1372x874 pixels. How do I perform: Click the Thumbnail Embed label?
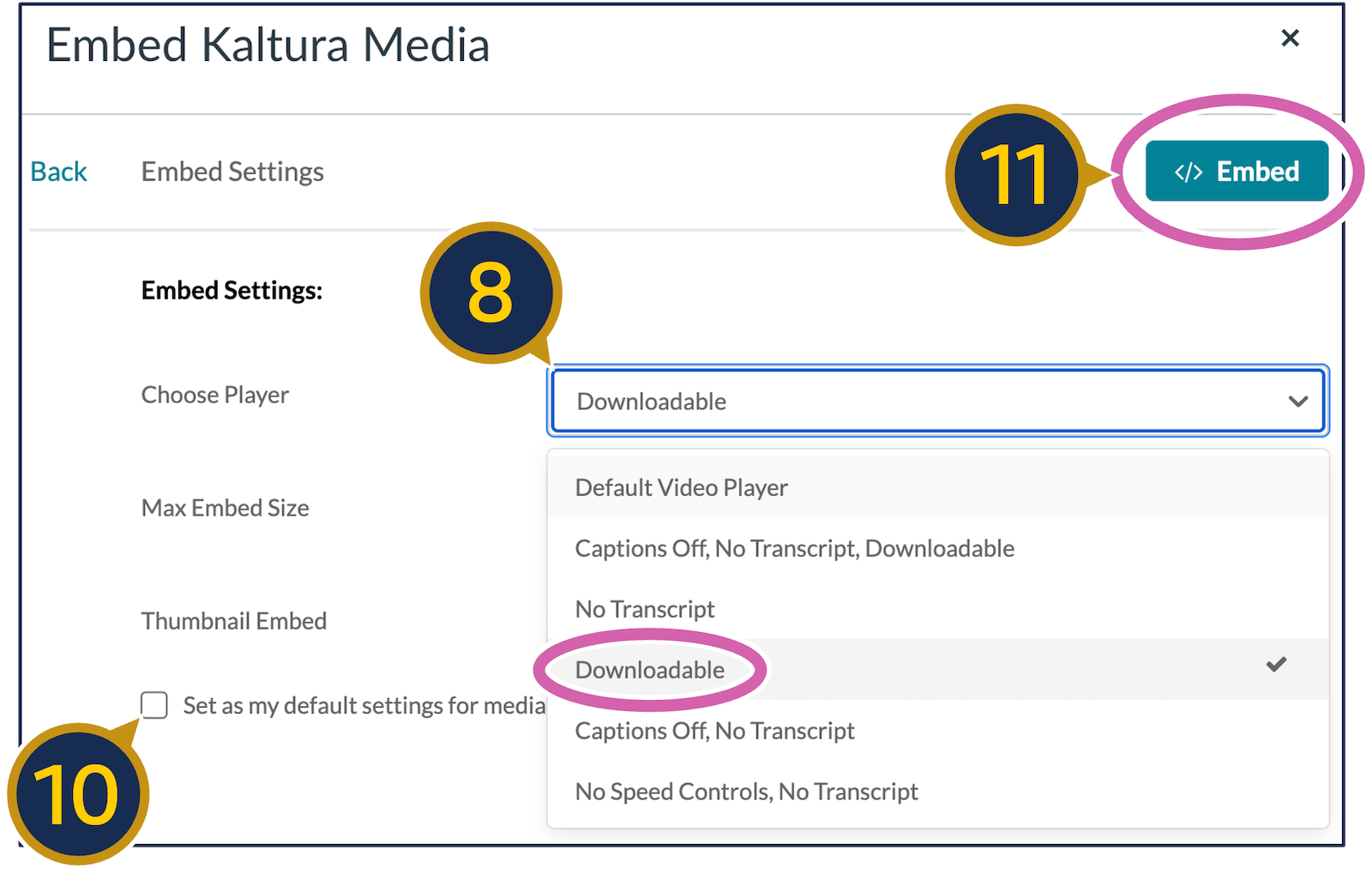coord(234,620)
